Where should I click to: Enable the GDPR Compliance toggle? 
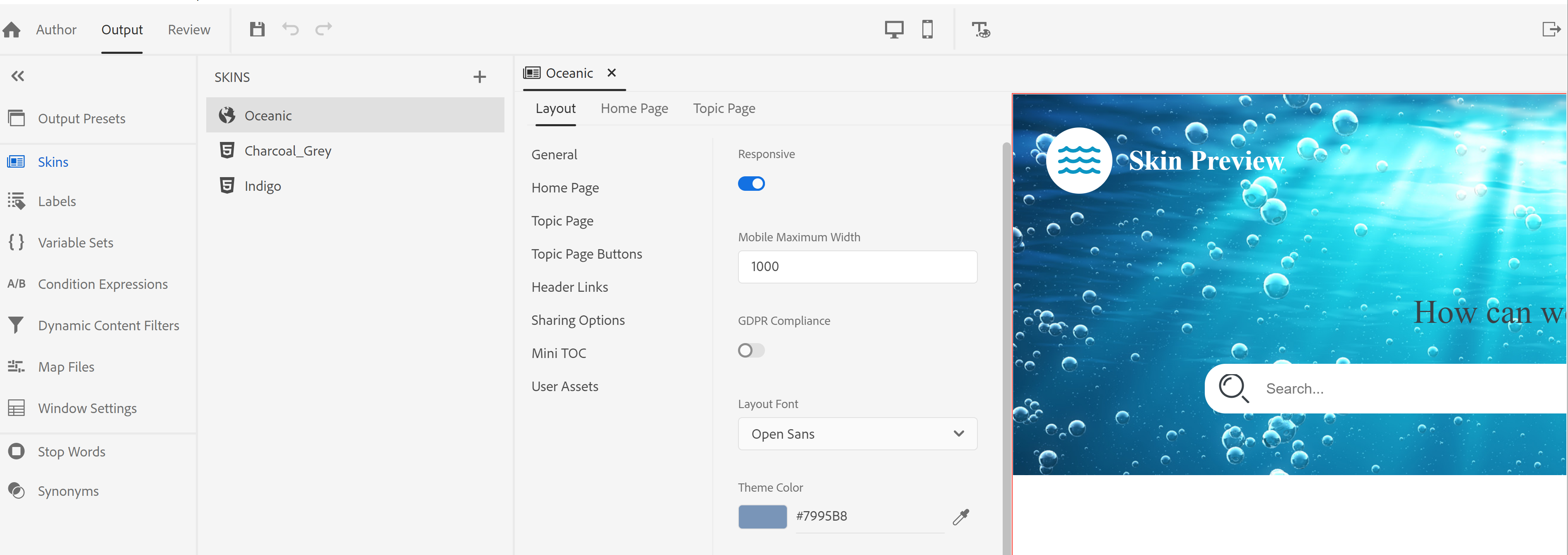[x=751, y=351]
